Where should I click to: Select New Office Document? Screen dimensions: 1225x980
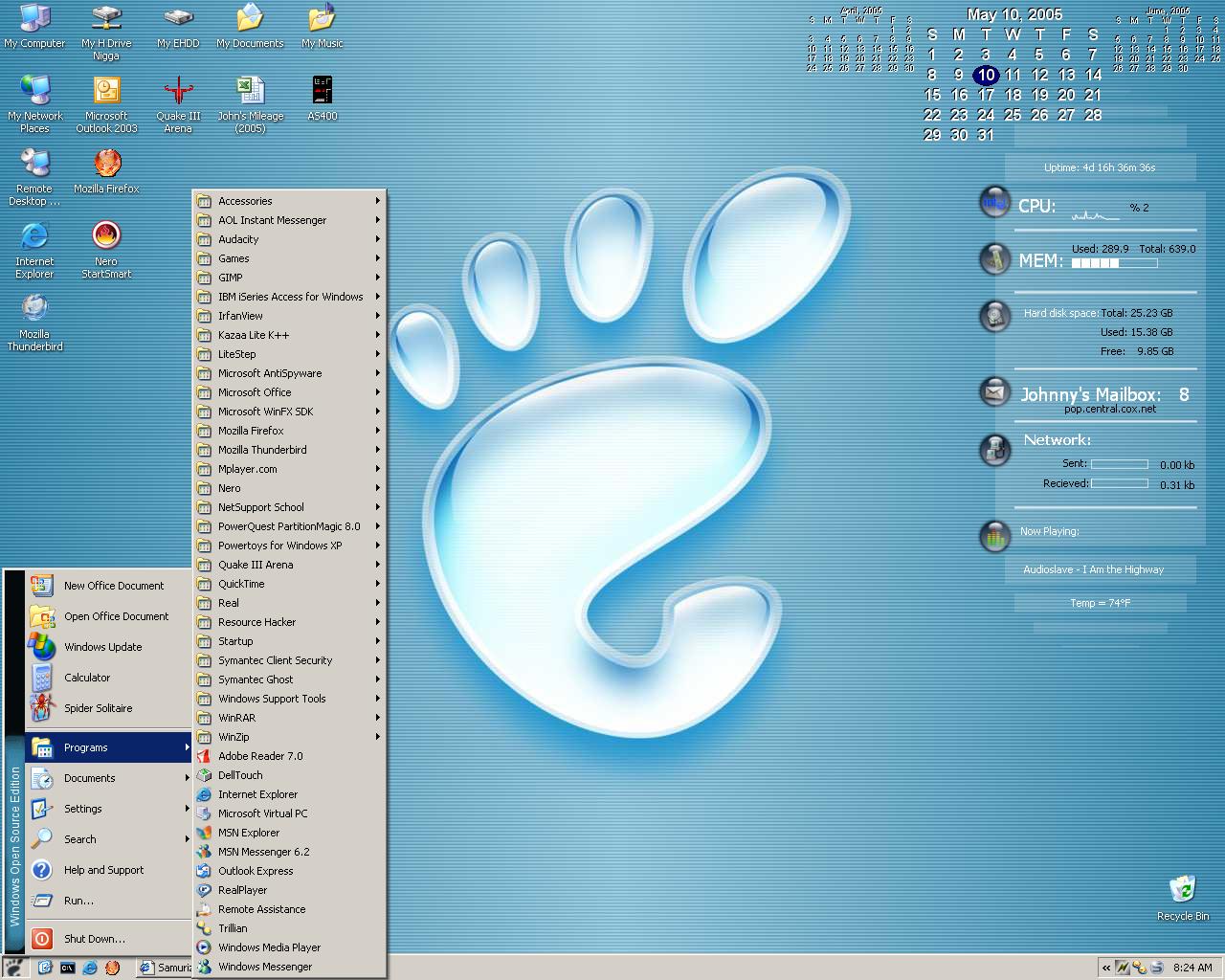[x=109, y=586]
